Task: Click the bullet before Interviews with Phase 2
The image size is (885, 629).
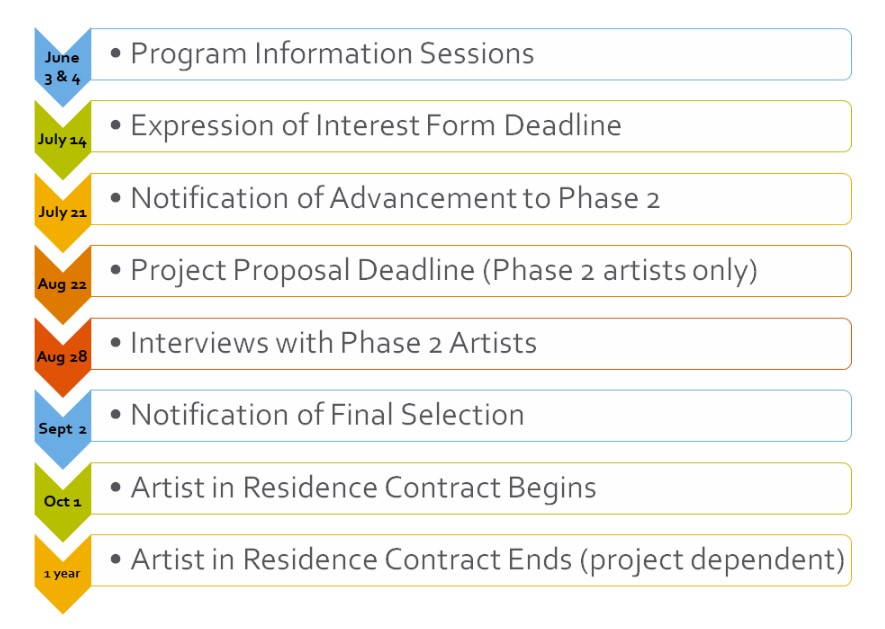Action: tap(116, 343)
